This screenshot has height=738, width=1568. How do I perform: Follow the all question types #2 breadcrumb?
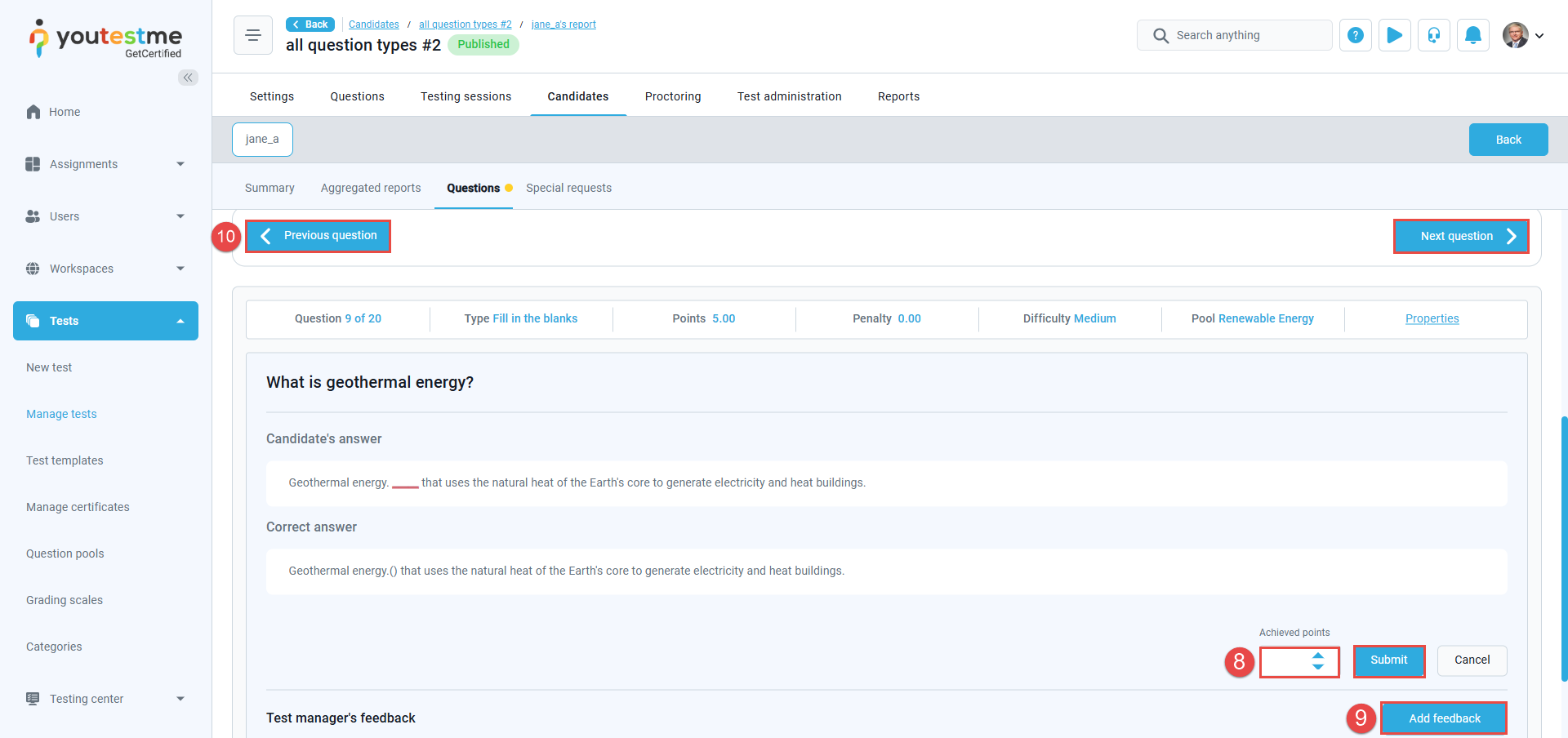pyautogui.click(x=465, y=24)
